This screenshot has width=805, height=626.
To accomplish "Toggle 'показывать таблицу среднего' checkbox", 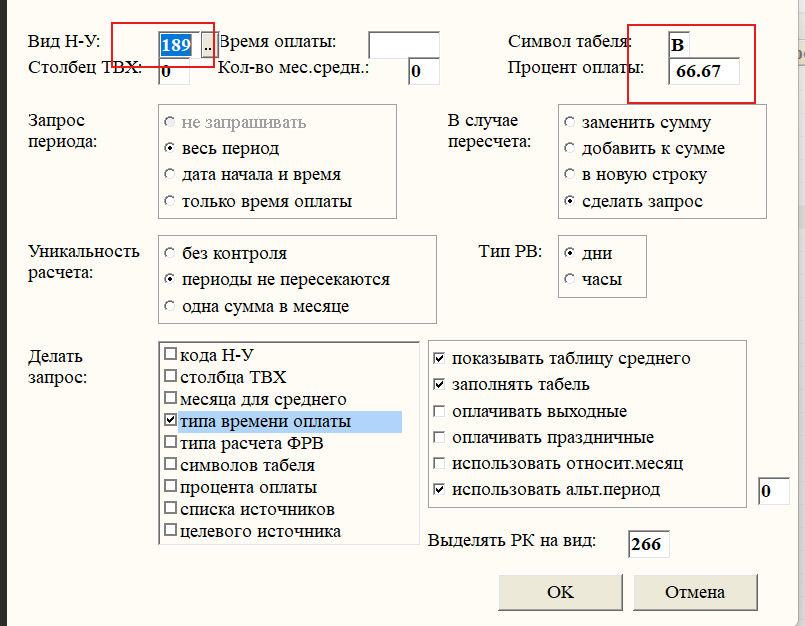I will [x=439, y=358].
